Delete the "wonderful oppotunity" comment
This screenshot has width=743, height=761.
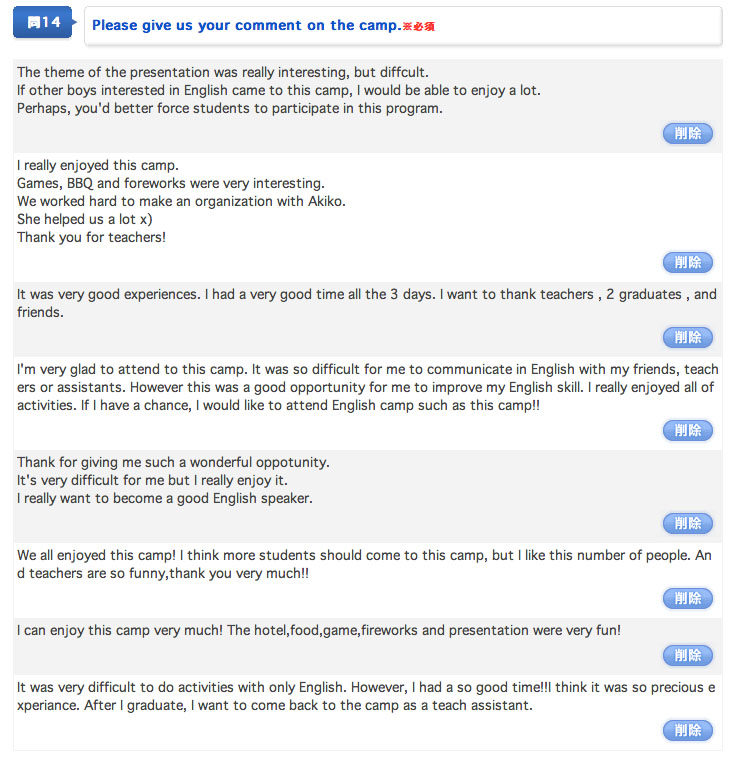click(x=687, y=524)
